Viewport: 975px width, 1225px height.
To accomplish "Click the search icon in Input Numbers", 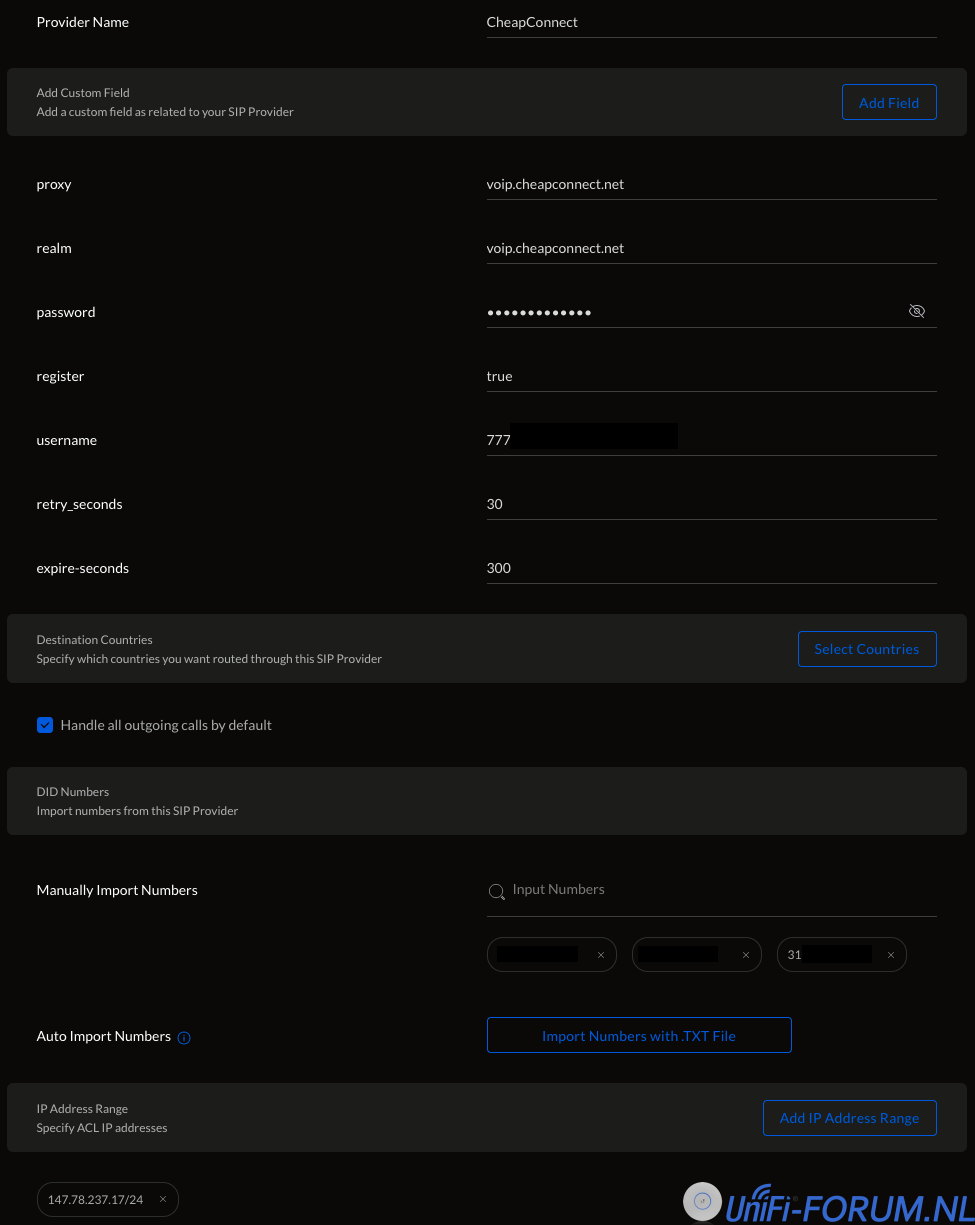I will click(x=496, y=891).
